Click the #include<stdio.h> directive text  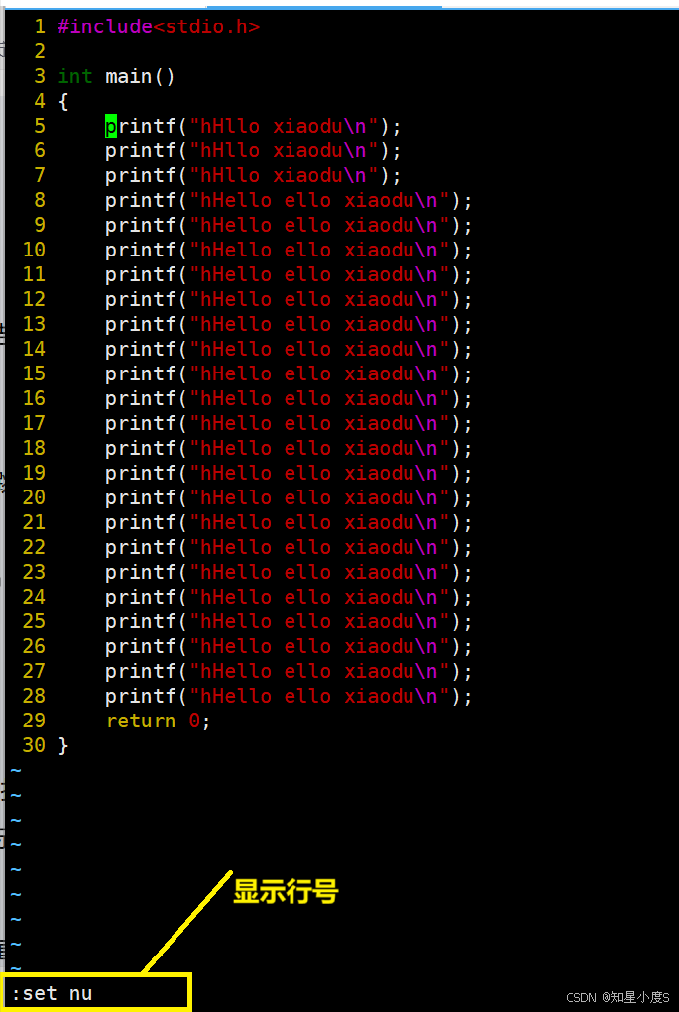pos(159,26)
